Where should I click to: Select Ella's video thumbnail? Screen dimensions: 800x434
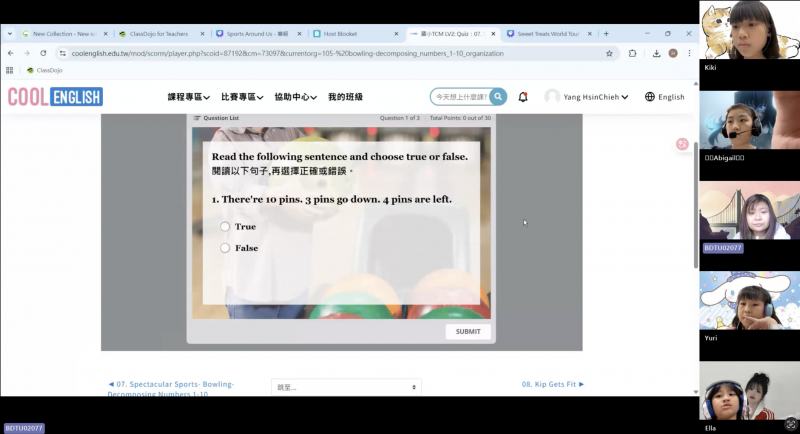[x=749, y=391]
